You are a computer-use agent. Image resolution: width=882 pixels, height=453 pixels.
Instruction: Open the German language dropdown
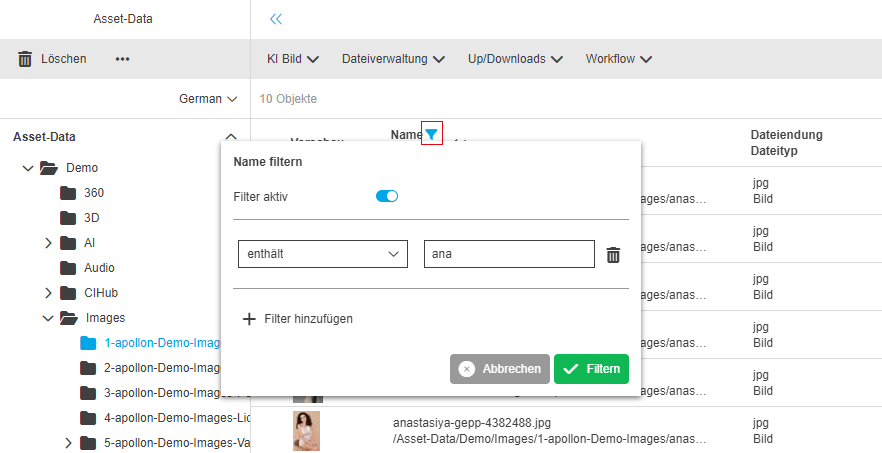208,99
